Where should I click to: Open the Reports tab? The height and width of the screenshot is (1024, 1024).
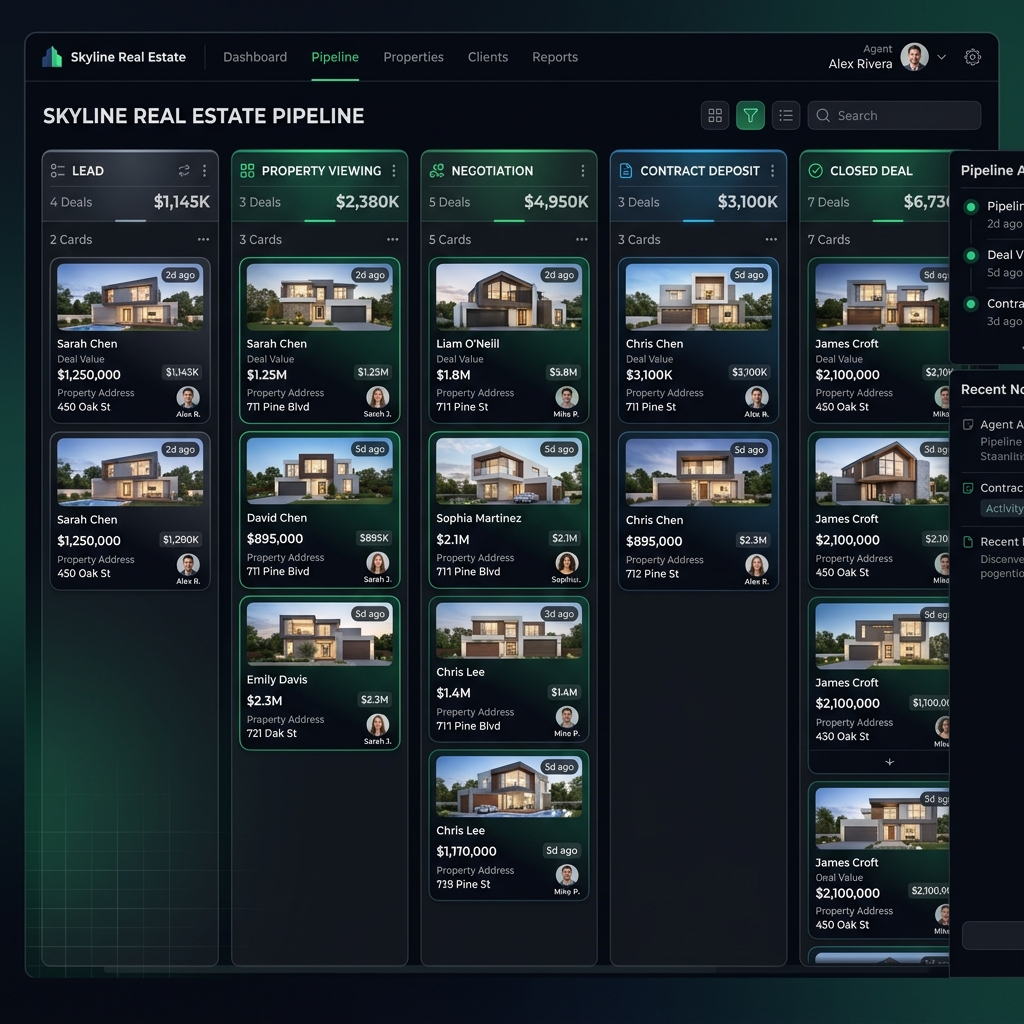pos(555,57)
